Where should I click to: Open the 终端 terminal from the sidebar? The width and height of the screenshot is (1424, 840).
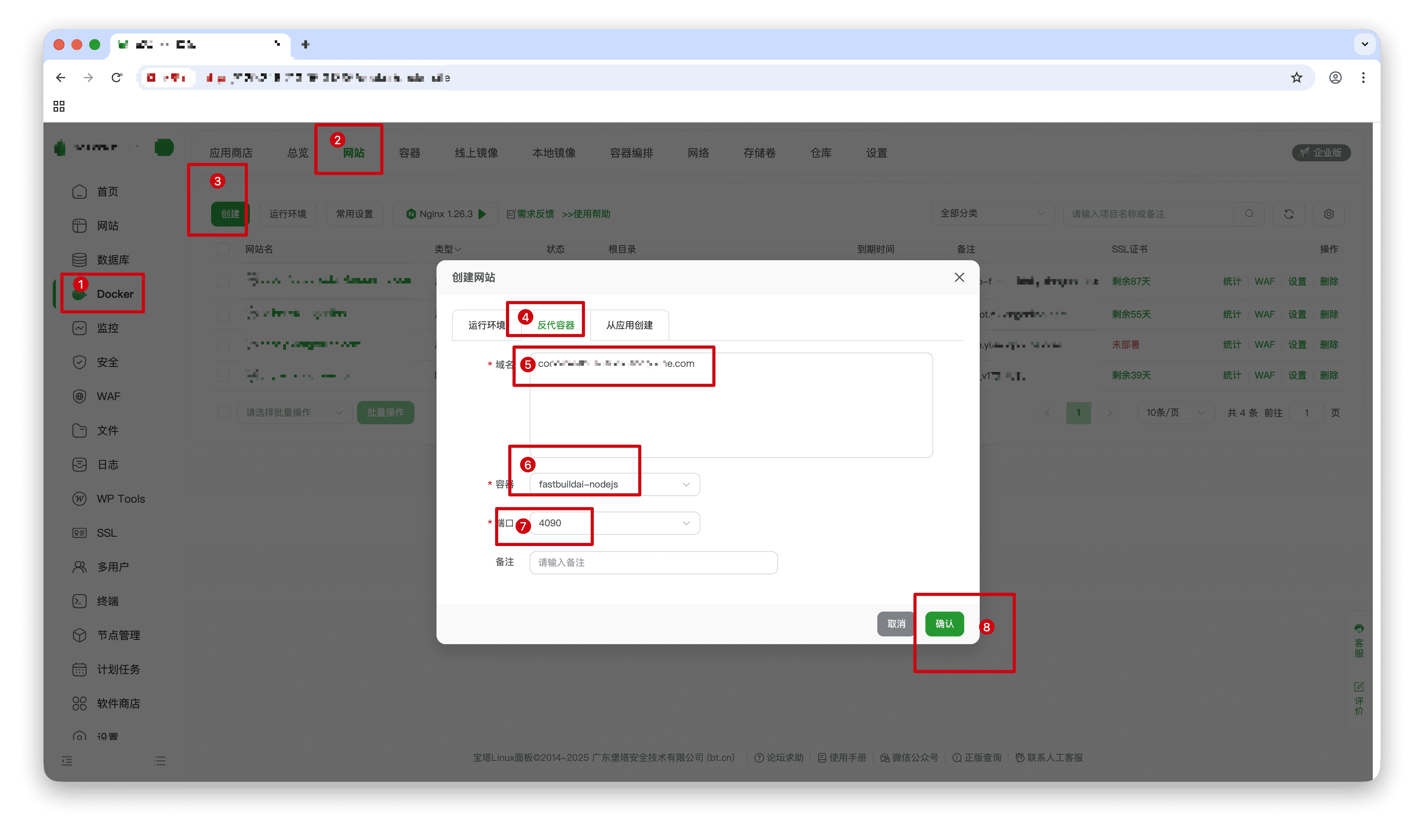tap(107, 601)
